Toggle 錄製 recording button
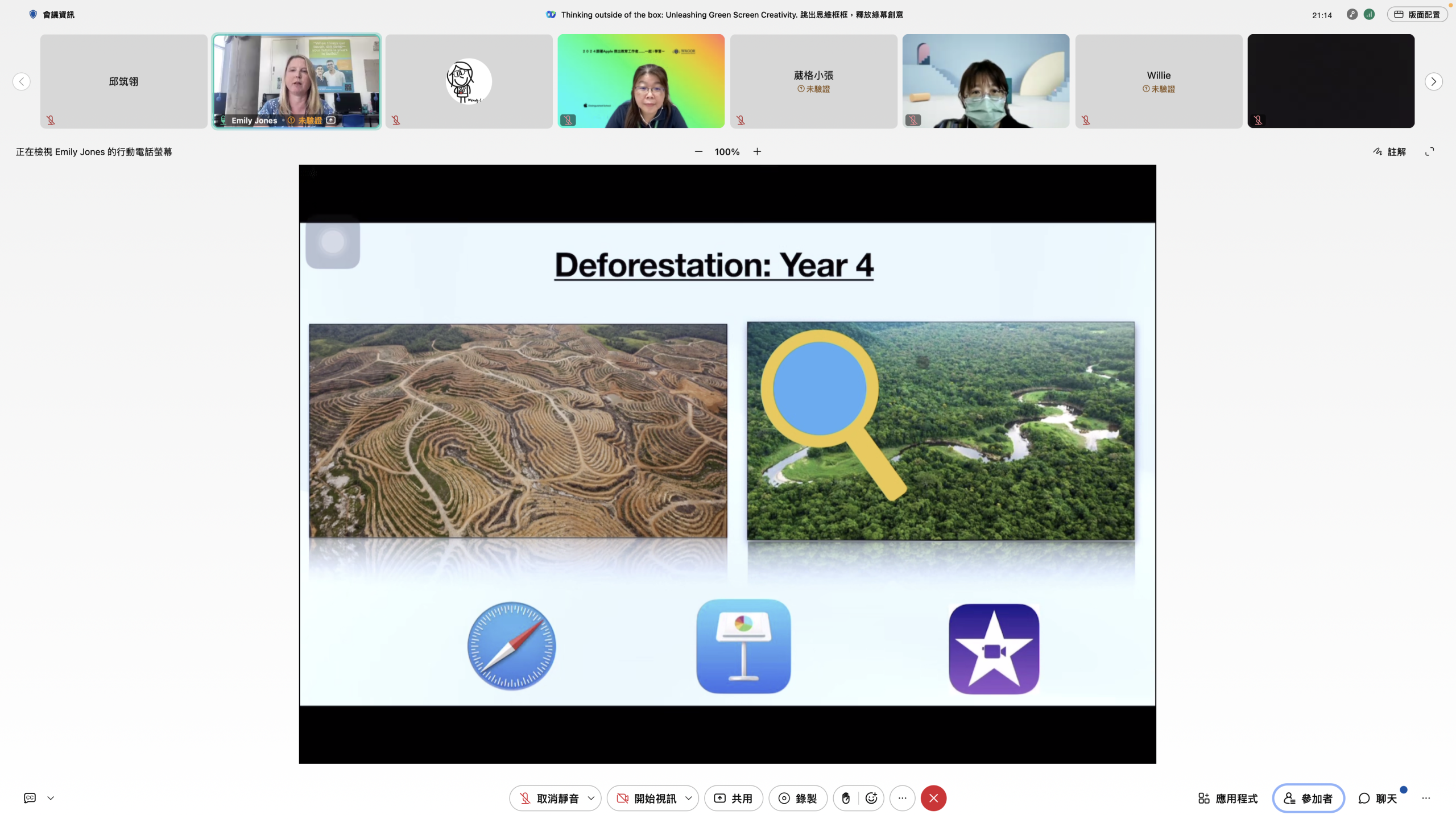Screen dimensions: 1456x819 (797, 798)
